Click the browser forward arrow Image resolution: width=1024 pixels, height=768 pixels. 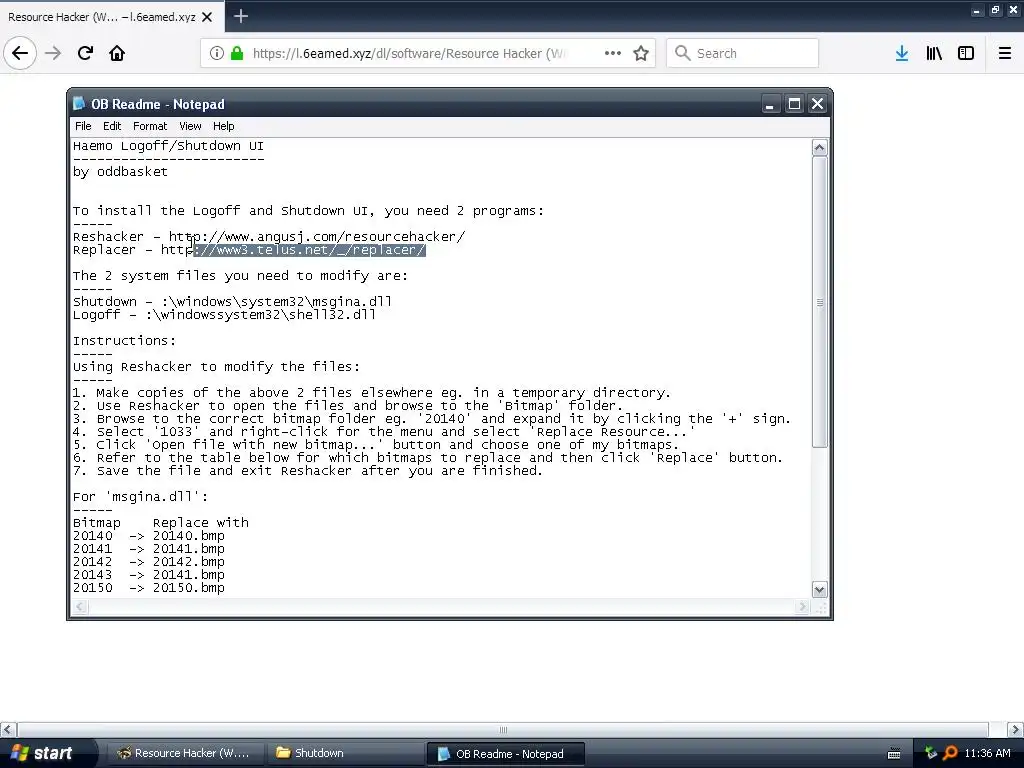pyautogui.click(x=53, y=53)
